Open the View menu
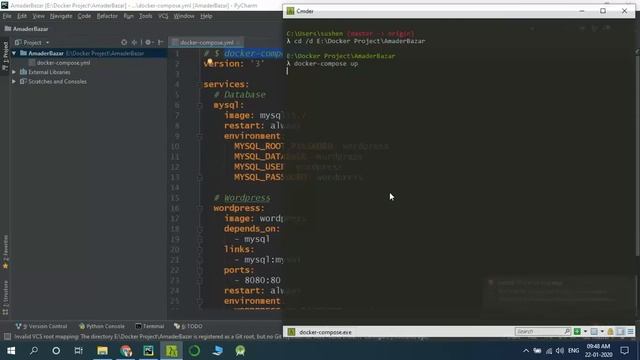640x360 pixels. pos(38,16)
